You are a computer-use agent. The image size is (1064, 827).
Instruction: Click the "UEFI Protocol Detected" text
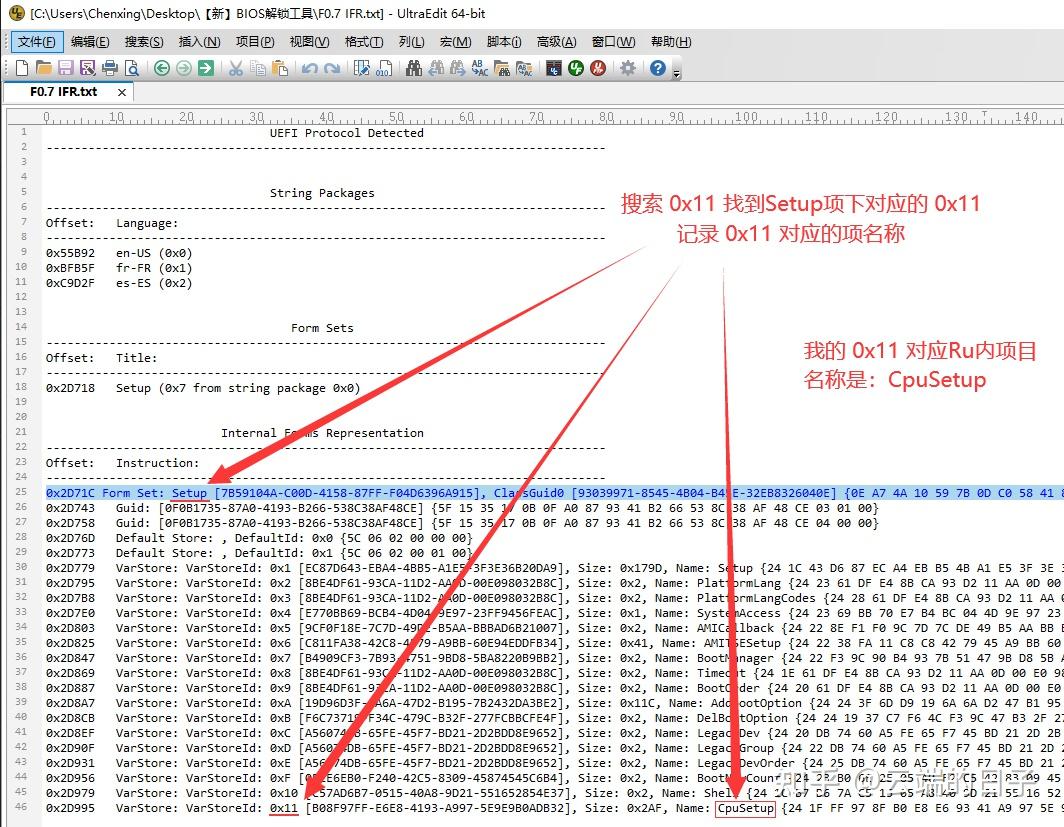click(x=346, y=133)
